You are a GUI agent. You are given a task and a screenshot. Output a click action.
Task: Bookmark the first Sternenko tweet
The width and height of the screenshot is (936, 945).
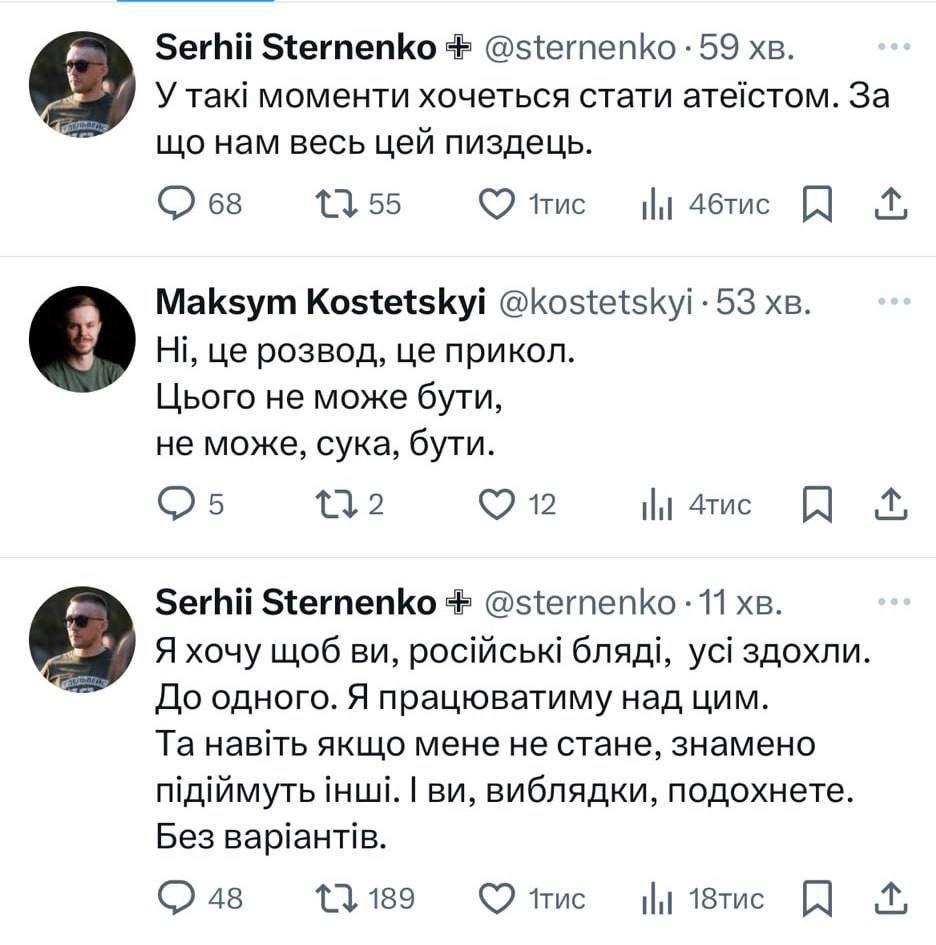[818, 204]
